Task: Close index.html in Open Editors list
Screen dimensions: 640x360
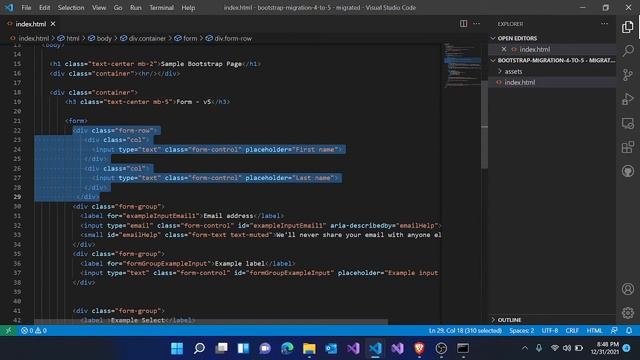Action: pyautogui.click(x=504, y=49)
